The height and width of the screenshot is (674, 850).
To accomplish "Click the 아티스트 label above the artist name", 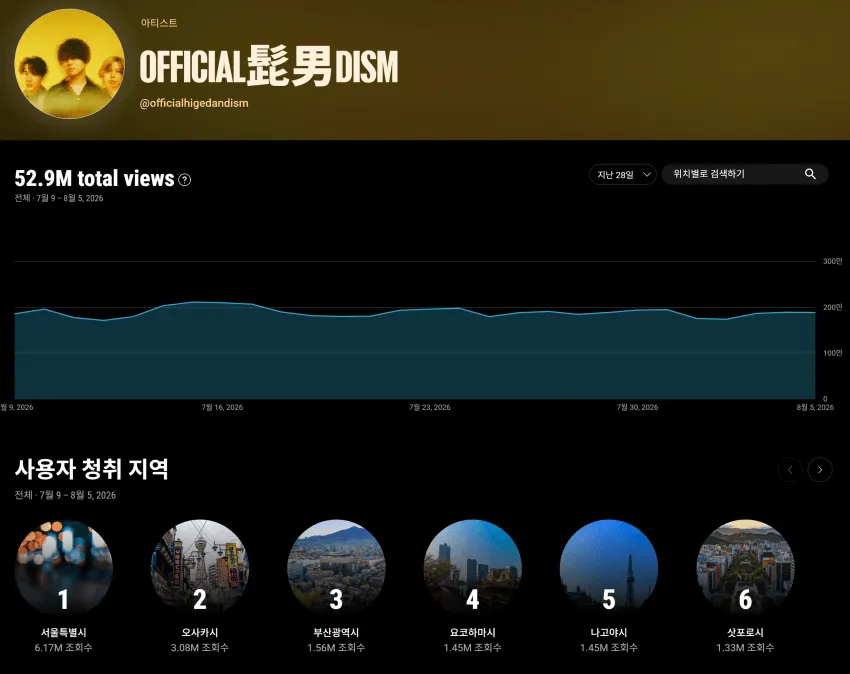I will click(159, 23).
